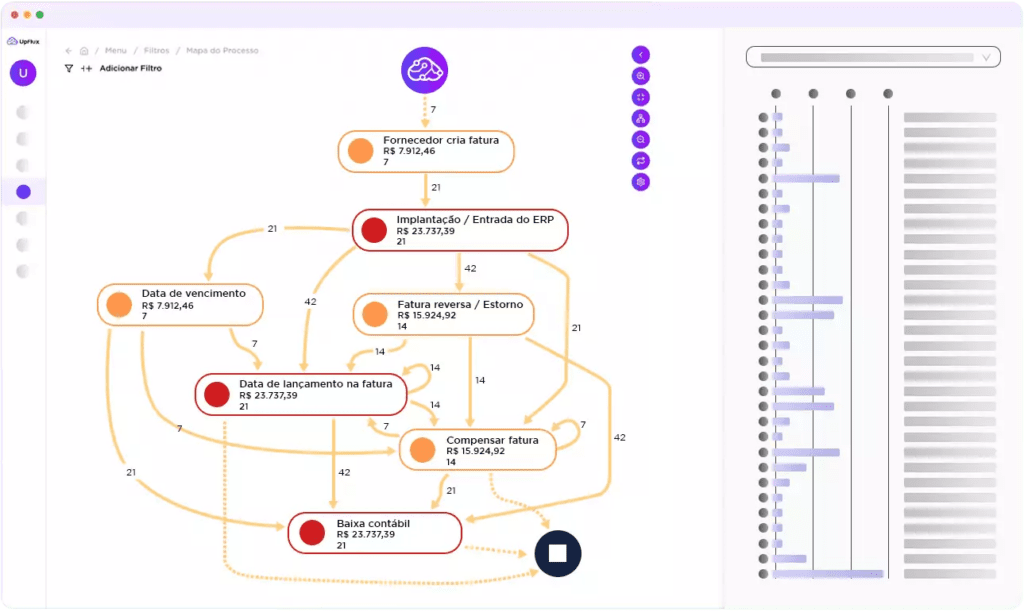Go back using the breadcrumb arrow

click(x=69, y=50)
